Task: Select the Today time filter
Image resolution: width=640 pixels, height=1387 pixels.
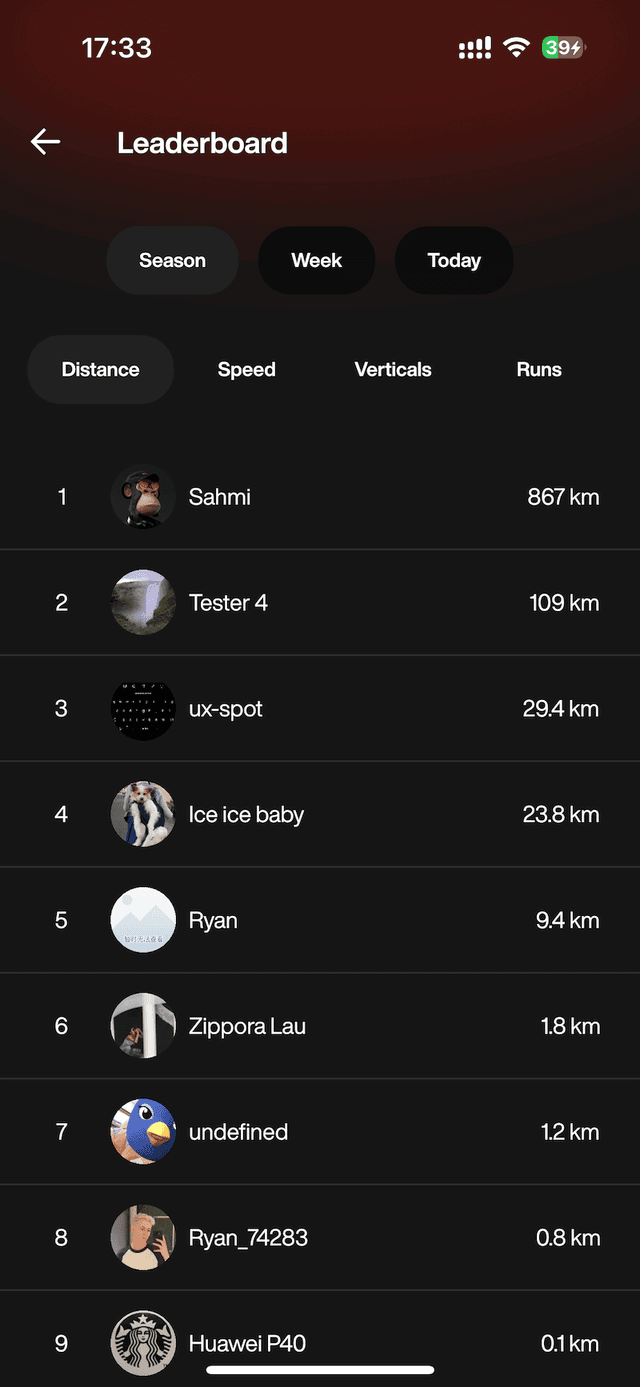Action: tap(454, 261)
